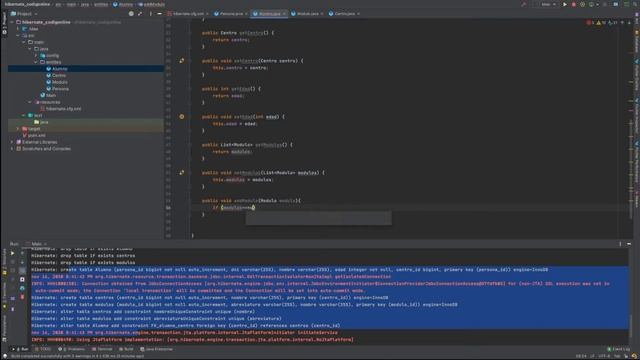640x360 pixels.
Task: Rerun Main from Run panel toolbar
Action: pyautogui.click(x=12, y=253)
